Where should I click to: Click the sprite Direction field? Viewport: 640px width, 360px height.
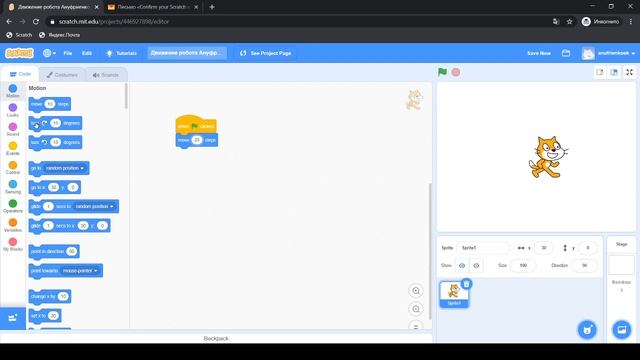pos(584,265)
